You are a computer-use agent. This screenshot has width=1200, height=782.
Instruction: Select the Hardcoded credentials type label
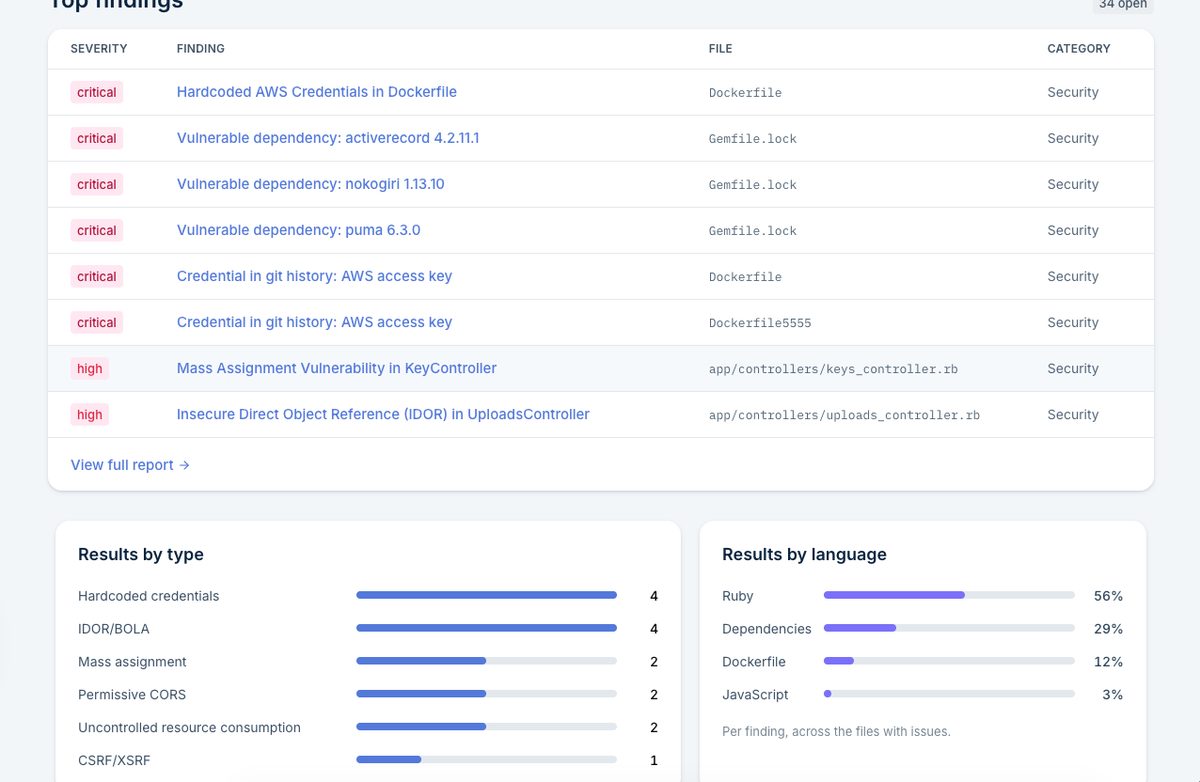[x=148, y=596]
